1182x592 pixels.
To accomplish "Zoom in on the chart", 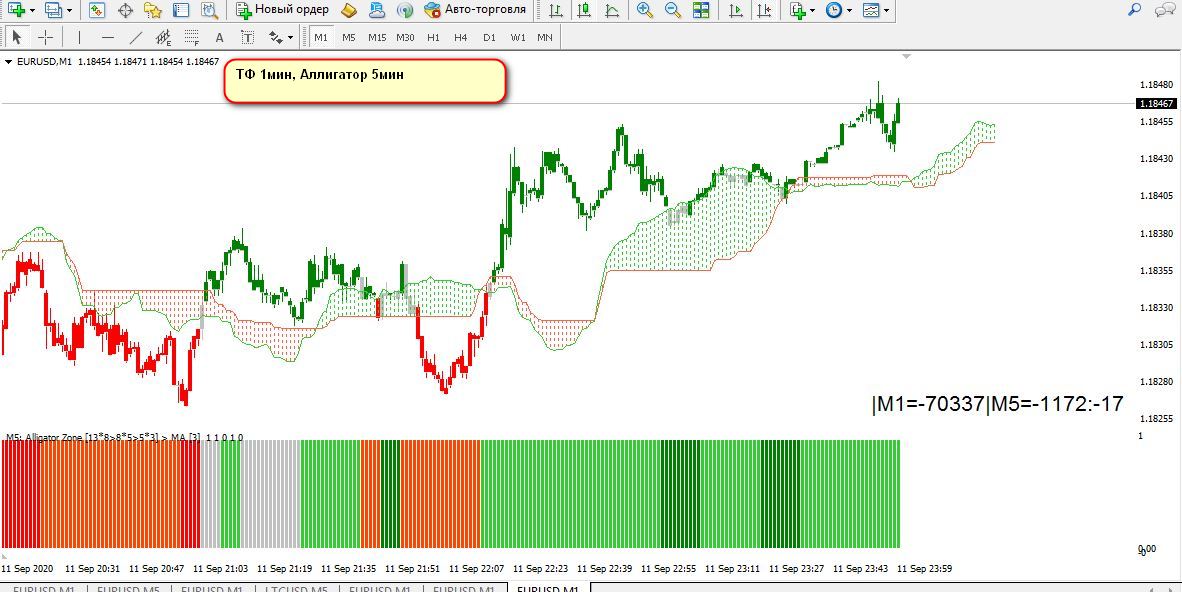I will pos(645,10).
